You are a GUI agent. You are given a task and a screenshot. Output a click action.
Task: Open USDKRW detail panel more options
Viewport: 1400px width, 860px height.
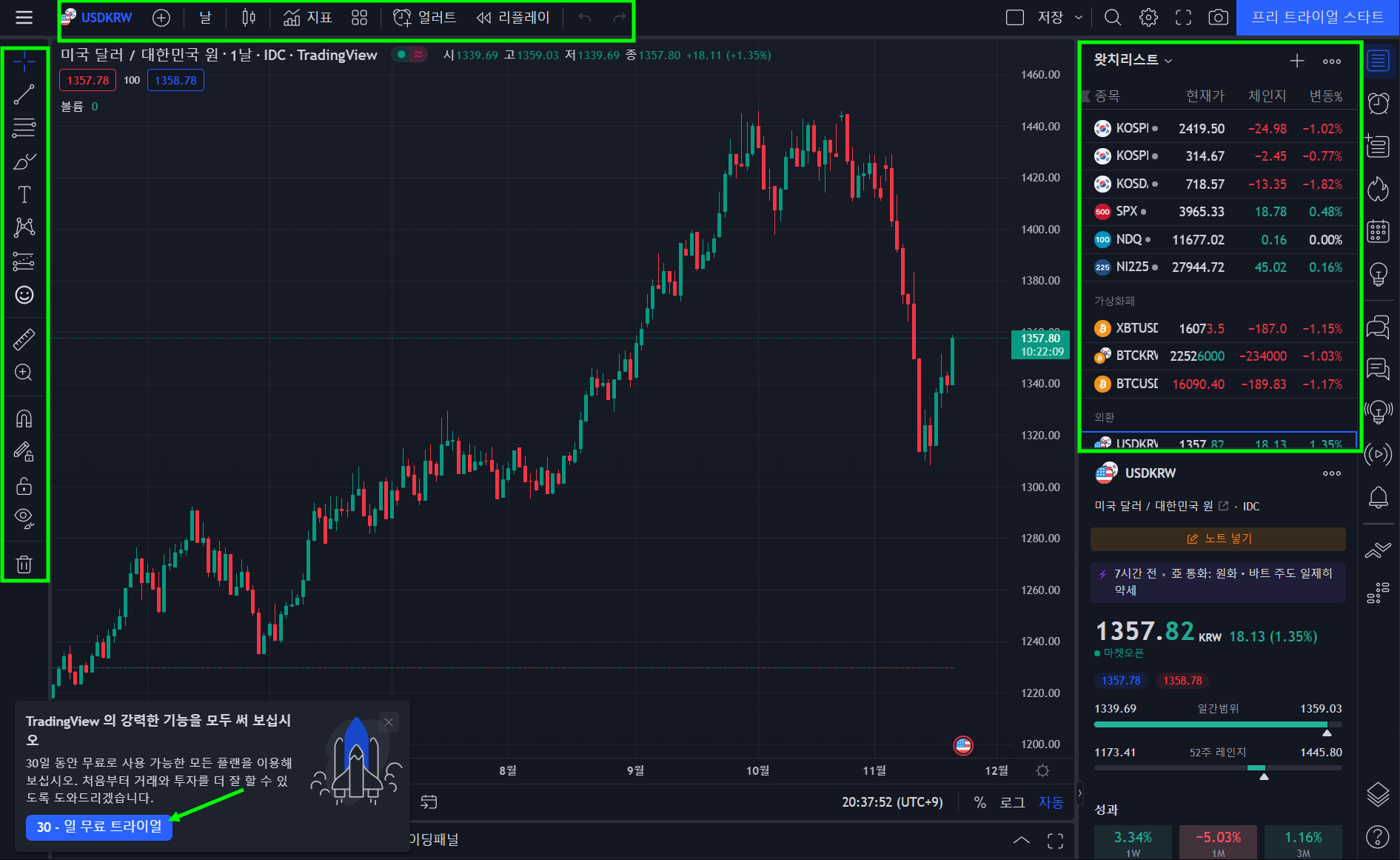pos(1332,473)
